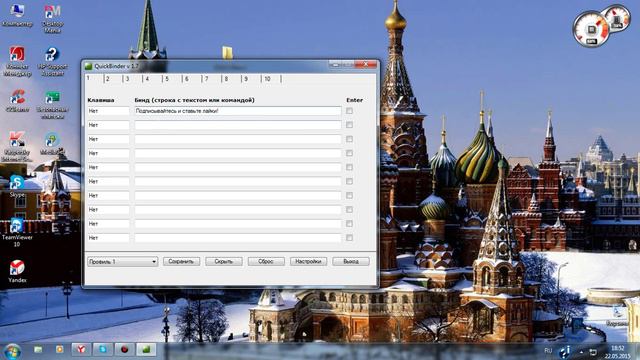Open the Recycle Bin on the desktop
The height and width of the screenshot is (360, 640).
[x=618, y=317]
